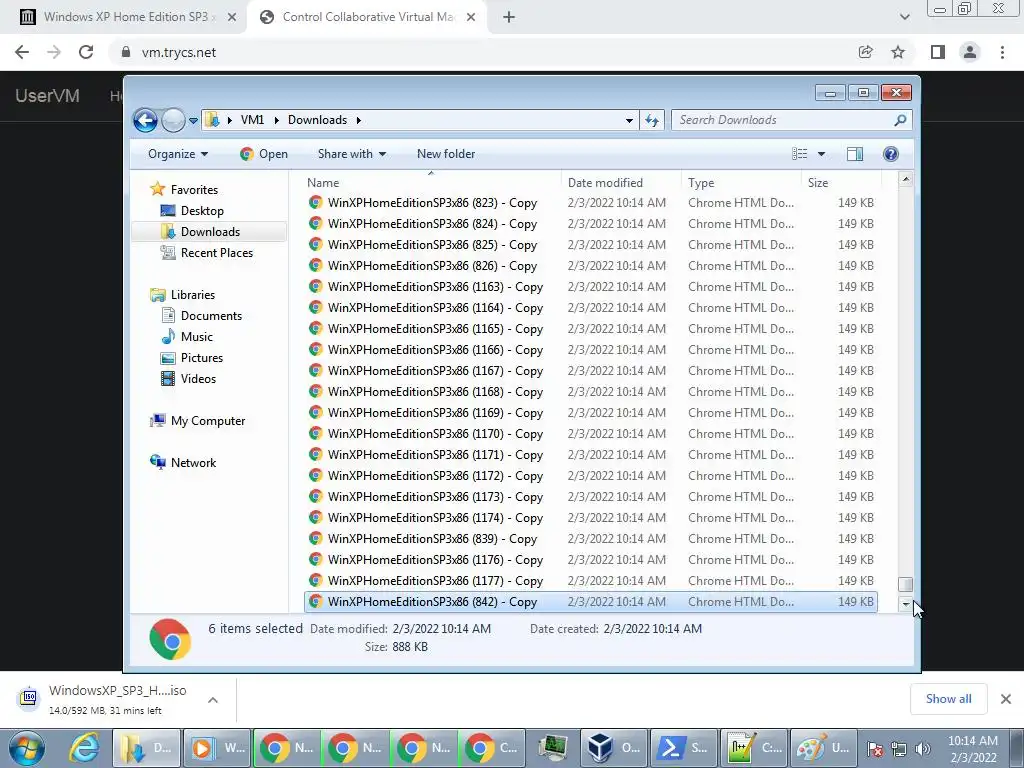Screen dimensions: 1024x768
Task: Go back in browser history
Action: pos(22,52)
